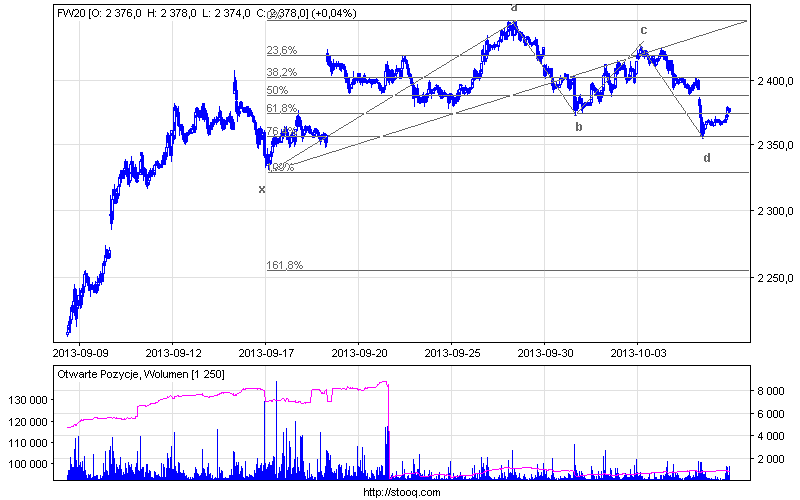
Task: Click the wave label c
Action: tap(643, 30)
